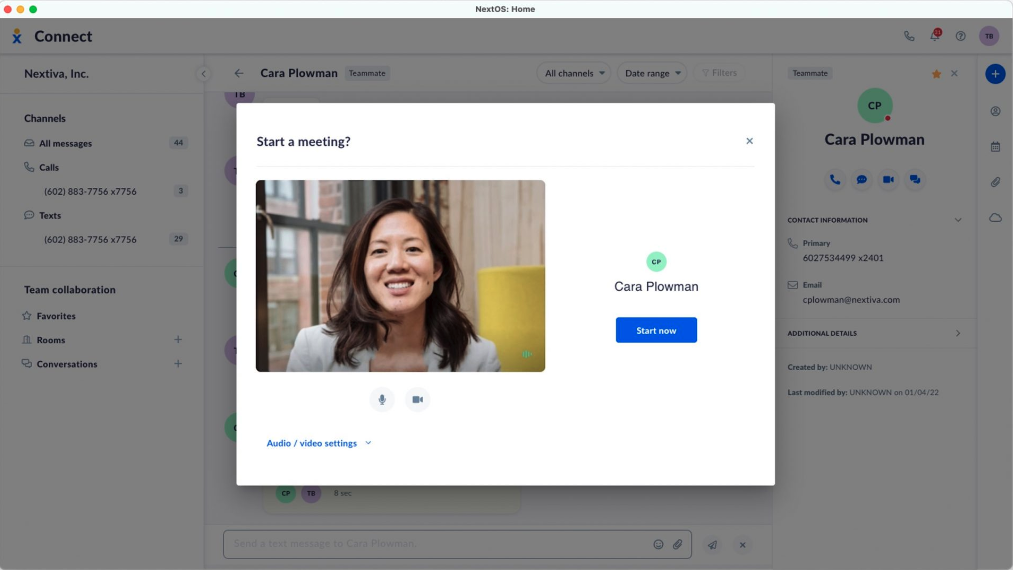
Task: Open Rooms in Team collaboration
Action: [x=51, y=340]
